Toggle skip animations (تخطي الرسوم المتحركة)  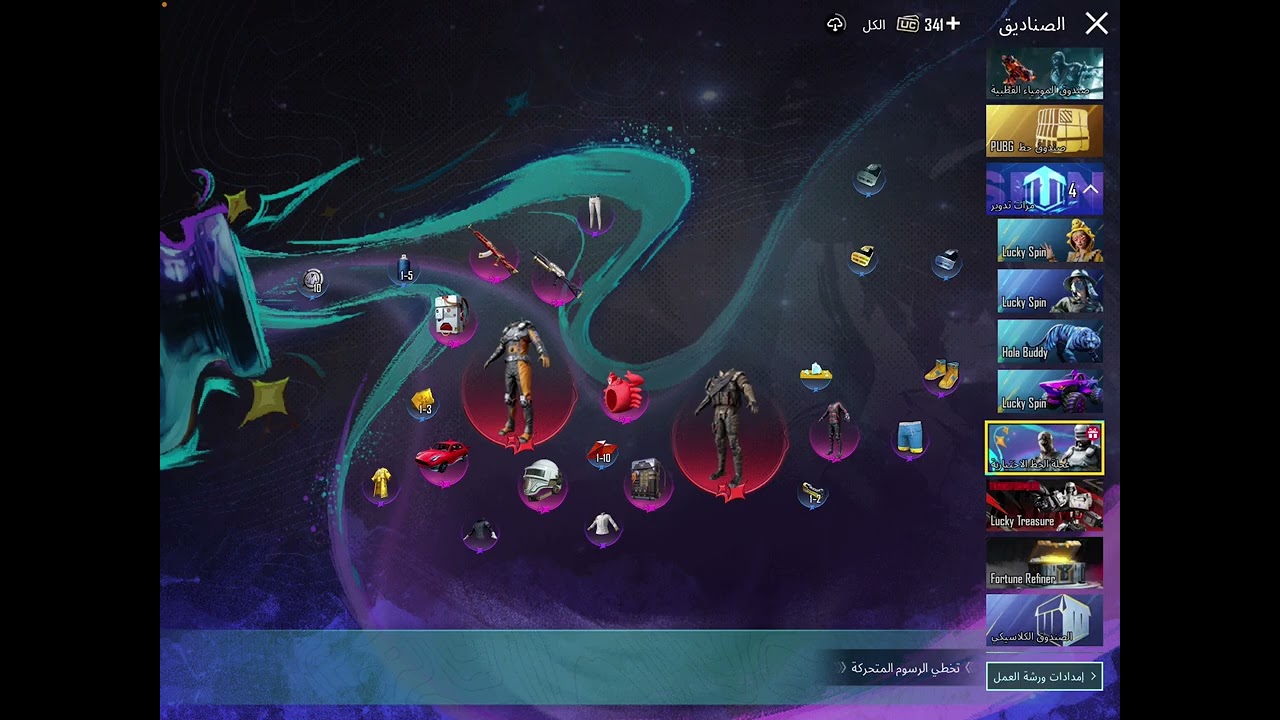tap(906, 667)
